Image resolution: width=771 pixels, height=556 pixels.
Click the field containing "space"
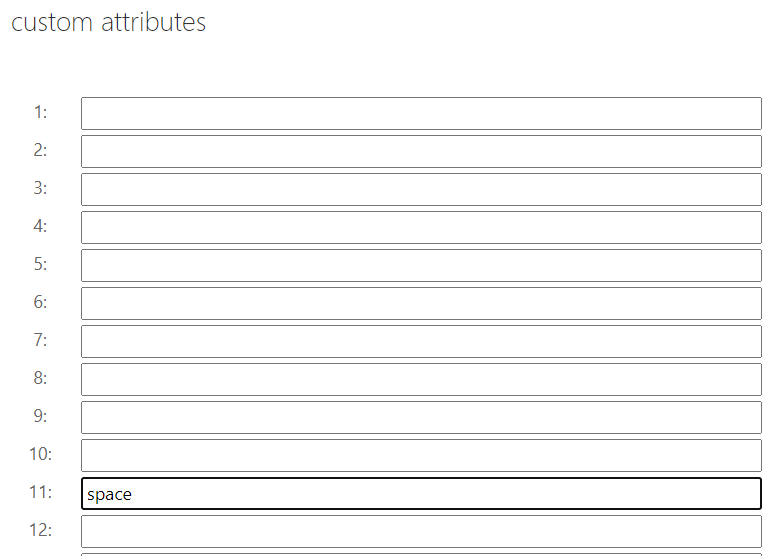[x=421, y=493]
